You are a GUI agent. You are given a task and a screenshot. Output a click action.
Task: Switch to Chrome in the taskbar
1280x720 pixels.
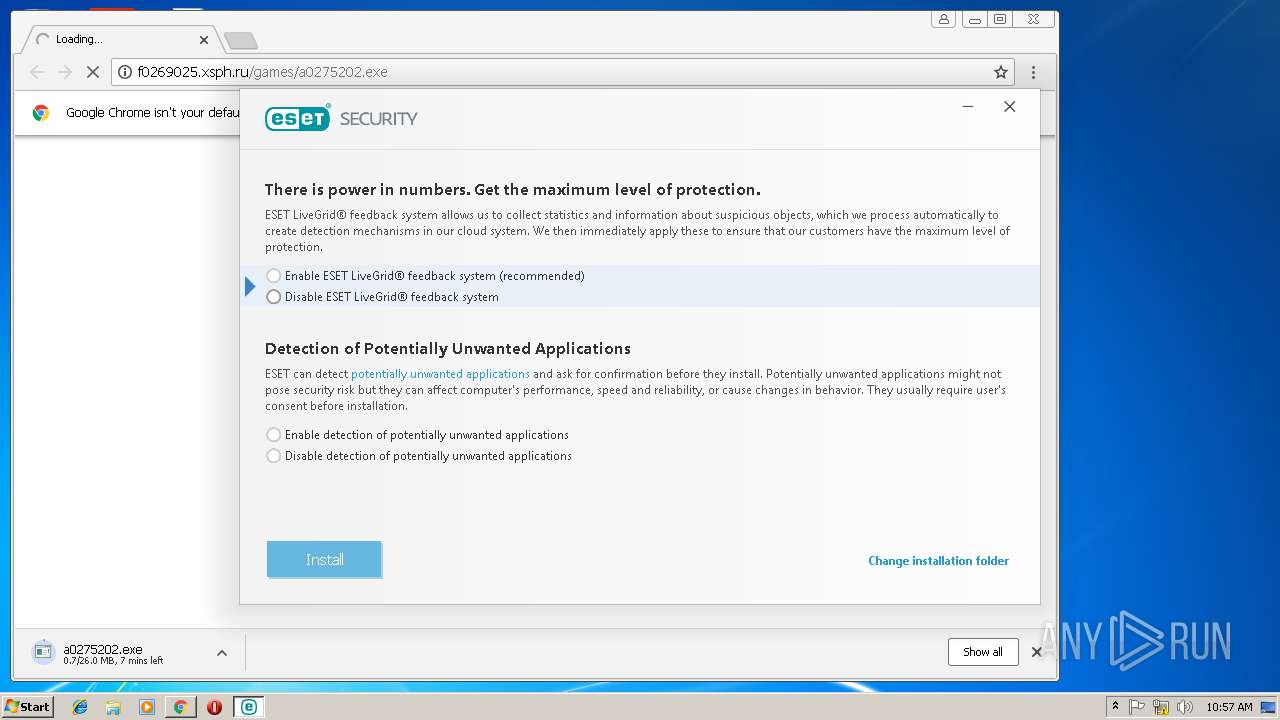point(180,707)
